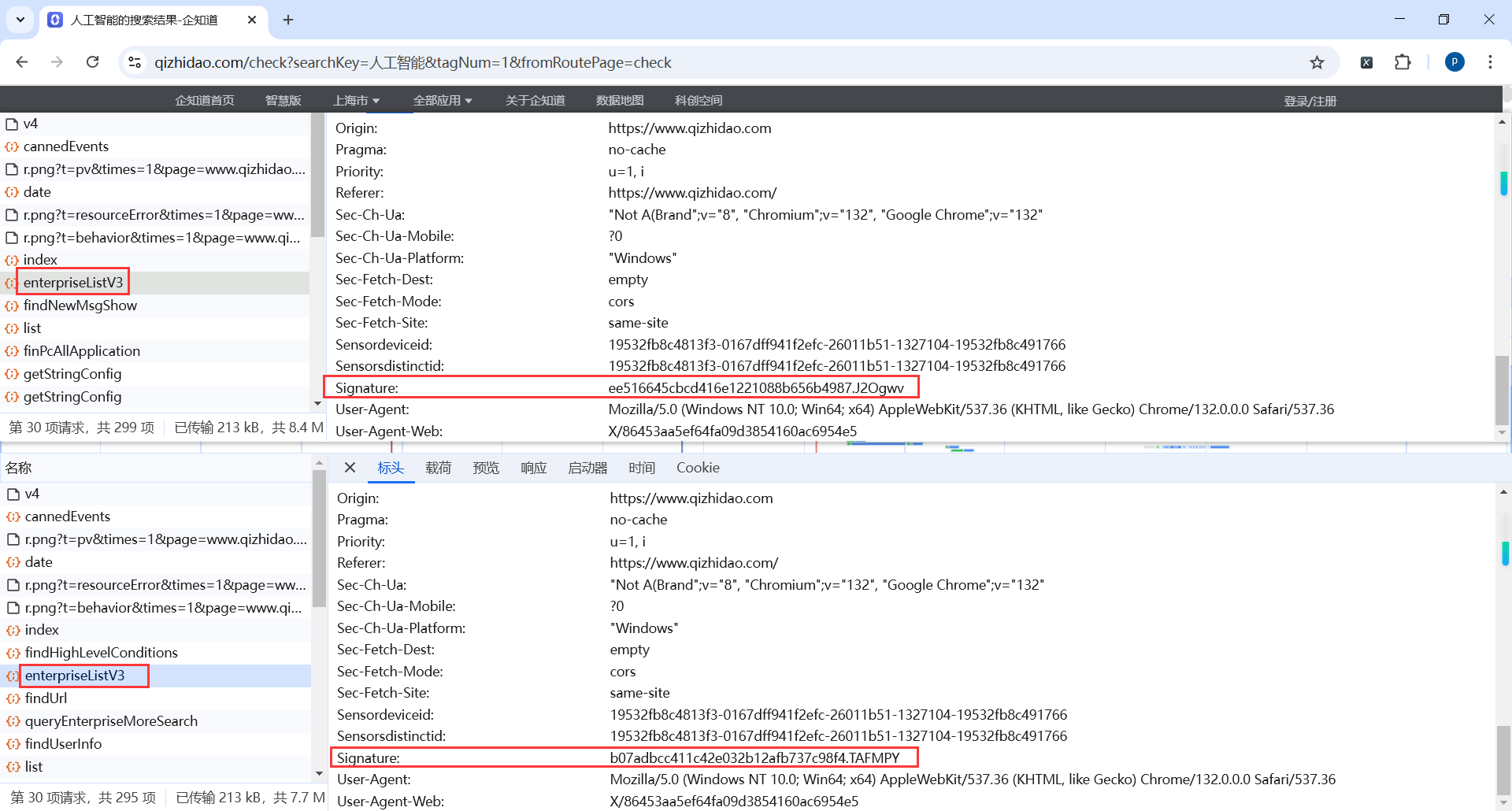
Task: Open the Extensions puzzle menu
Action: click(x=1403, y=62)
